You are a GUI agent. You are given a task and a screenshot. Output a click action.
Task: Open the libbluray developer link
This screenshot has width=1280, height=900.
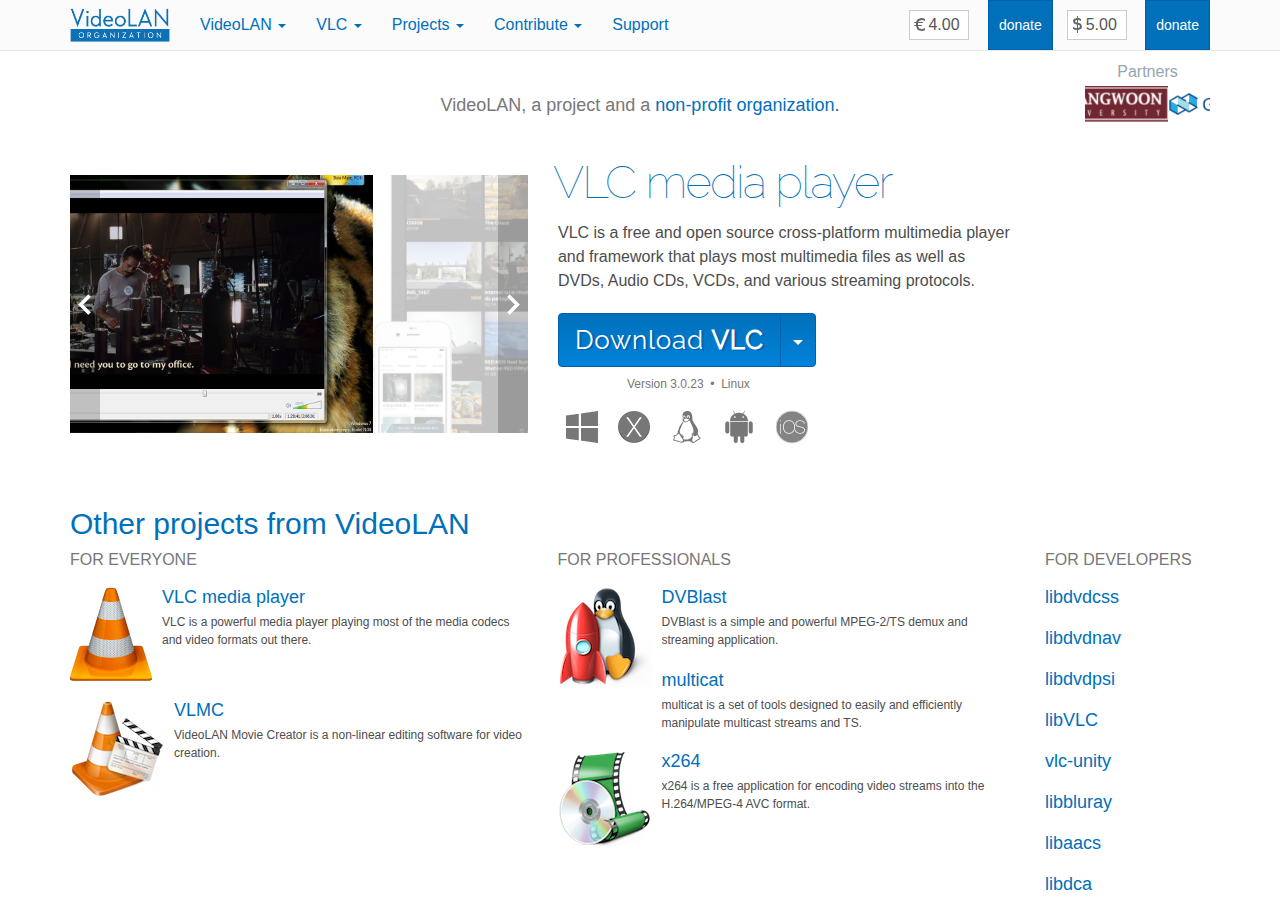click(x=1078, y=802)
